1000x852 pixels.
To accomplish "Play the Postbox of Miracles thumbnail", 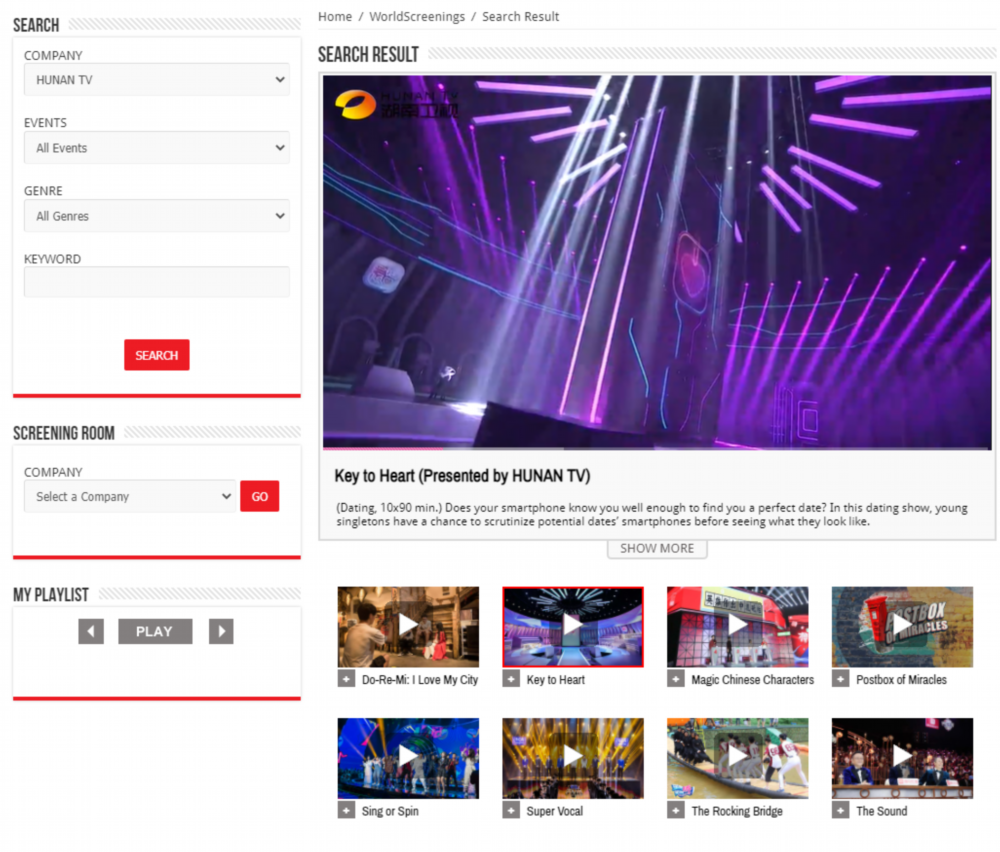I will 902,626.
